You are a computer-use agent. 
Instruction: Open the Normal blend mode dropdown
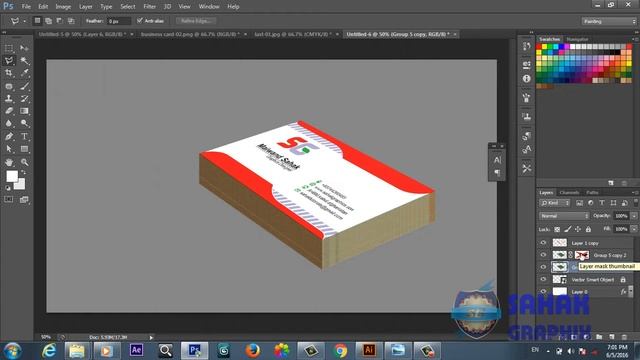pos(564,216)
